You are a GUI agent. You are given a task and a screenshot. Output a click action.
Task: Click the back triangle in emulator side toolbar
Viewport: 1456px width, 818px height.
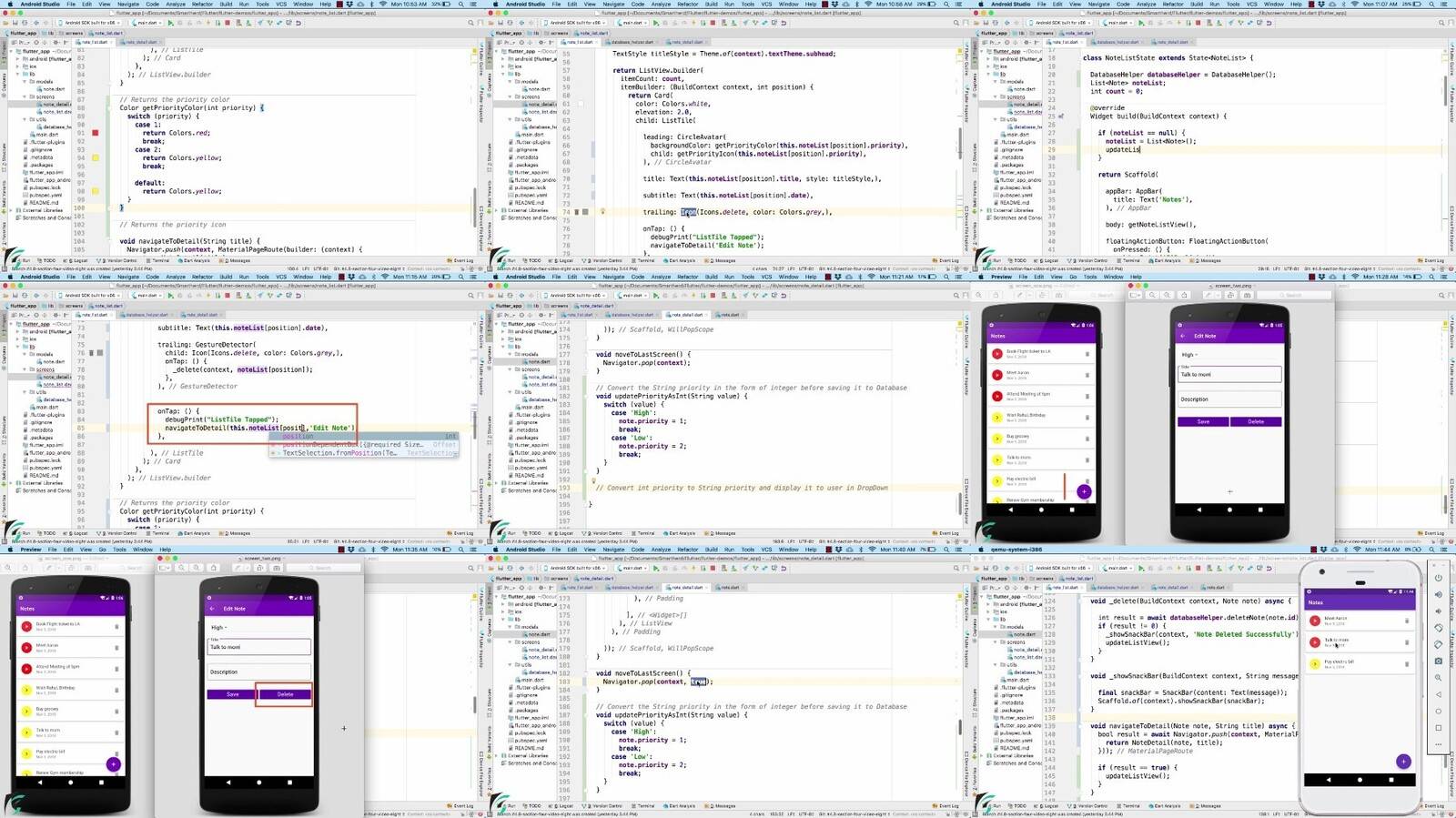(1439, 694)
